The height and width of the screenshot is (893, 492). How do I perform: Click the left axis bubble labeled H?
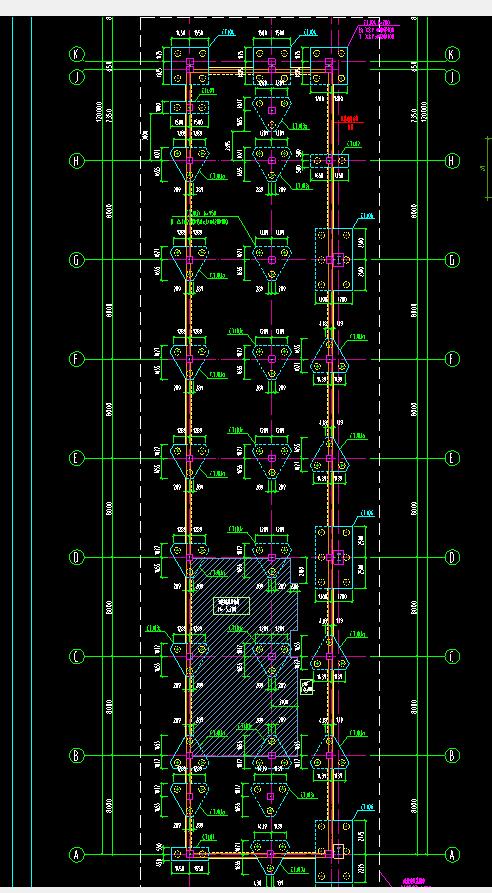[x=77, y=161]
